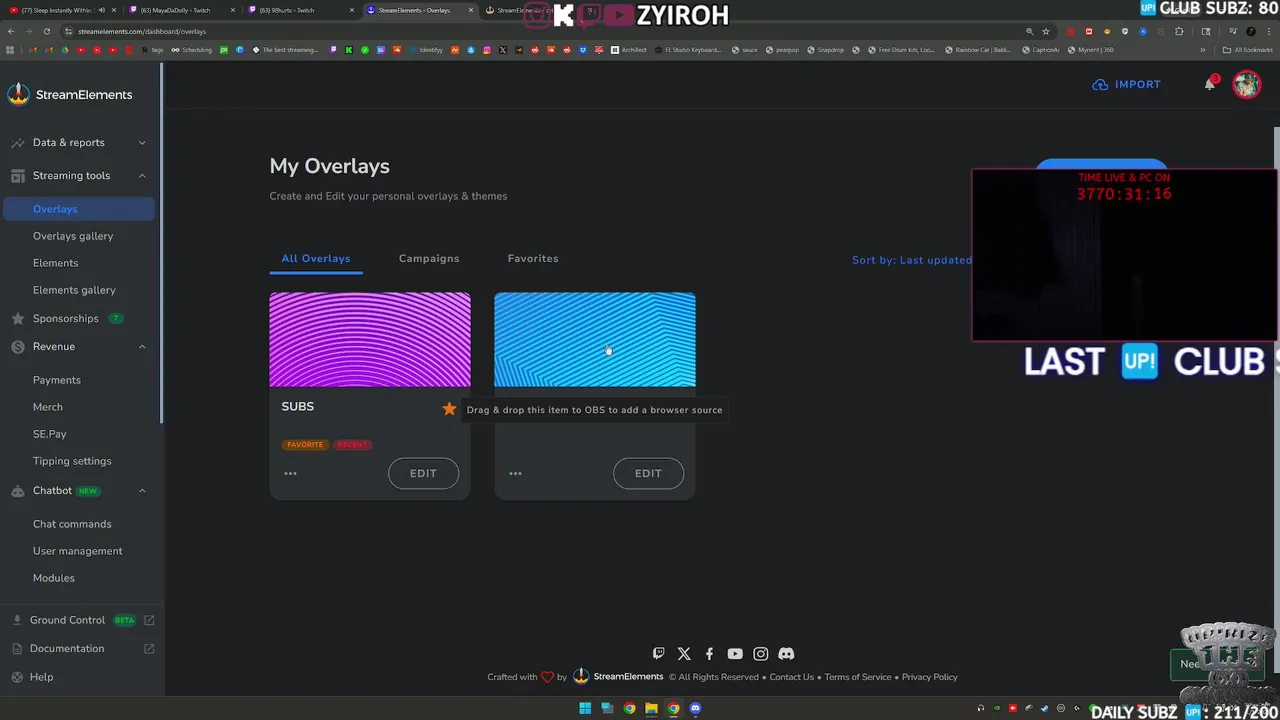1280x720 pixels.
Task: Click the Windows Start button
Action: 585,709
